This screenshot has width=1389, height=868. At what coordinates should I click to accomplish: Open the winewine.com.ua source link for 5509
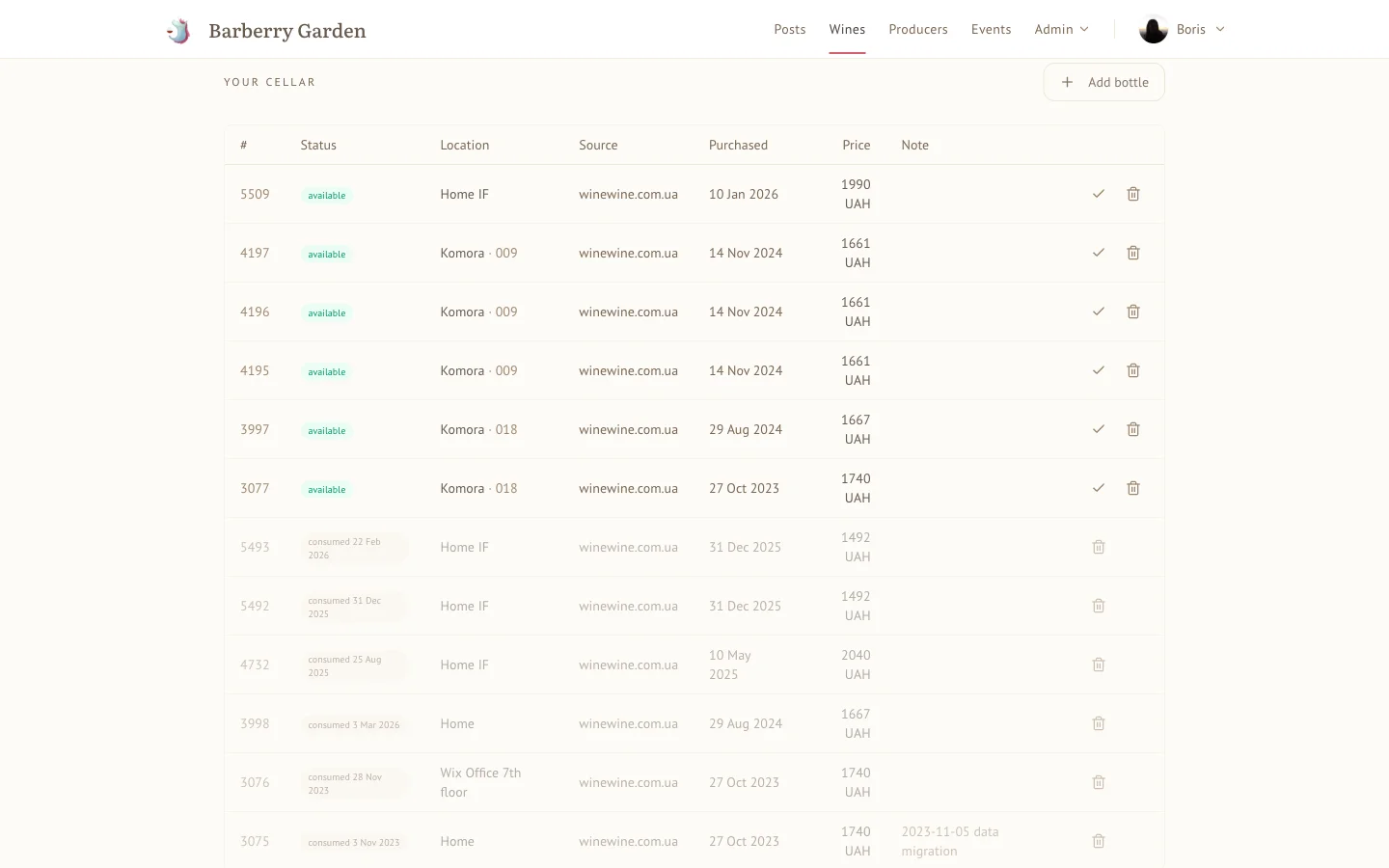(628, 194)
